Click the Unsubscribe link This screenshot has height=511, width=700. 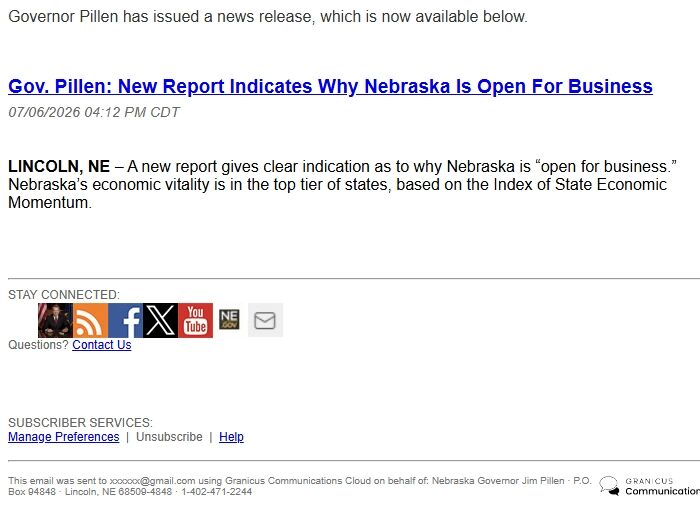click(169, 436)
